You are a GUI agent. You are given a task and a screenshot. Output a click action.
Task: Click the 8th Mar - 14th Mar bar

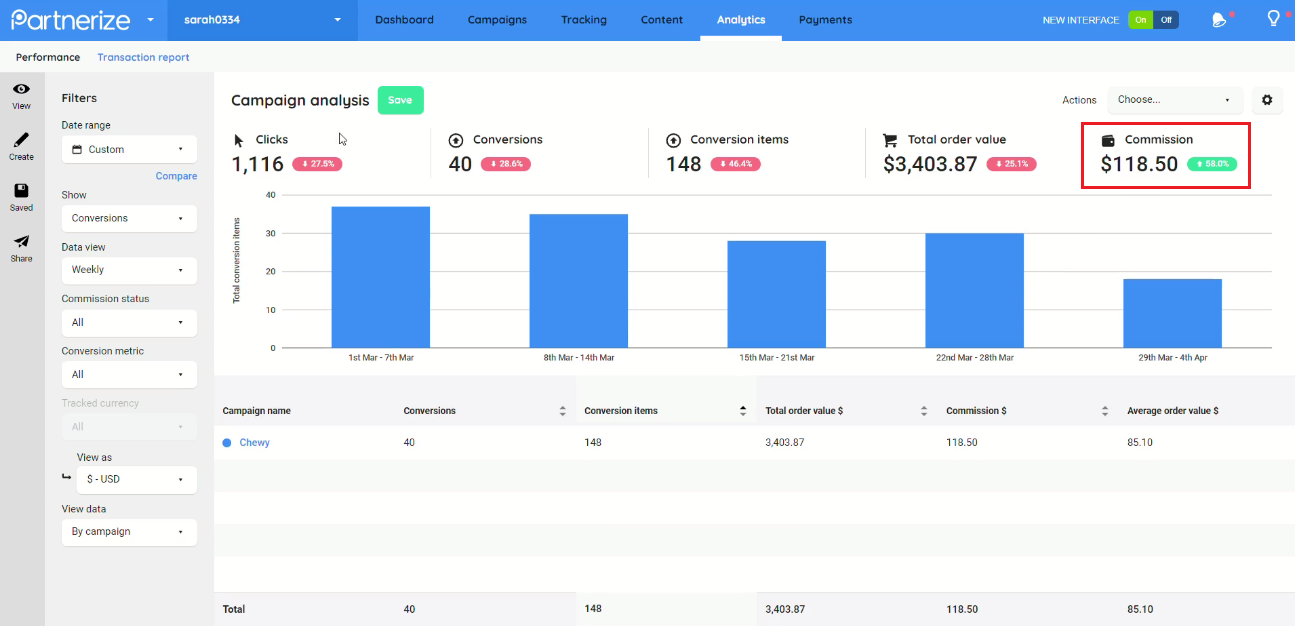(579, 281)
